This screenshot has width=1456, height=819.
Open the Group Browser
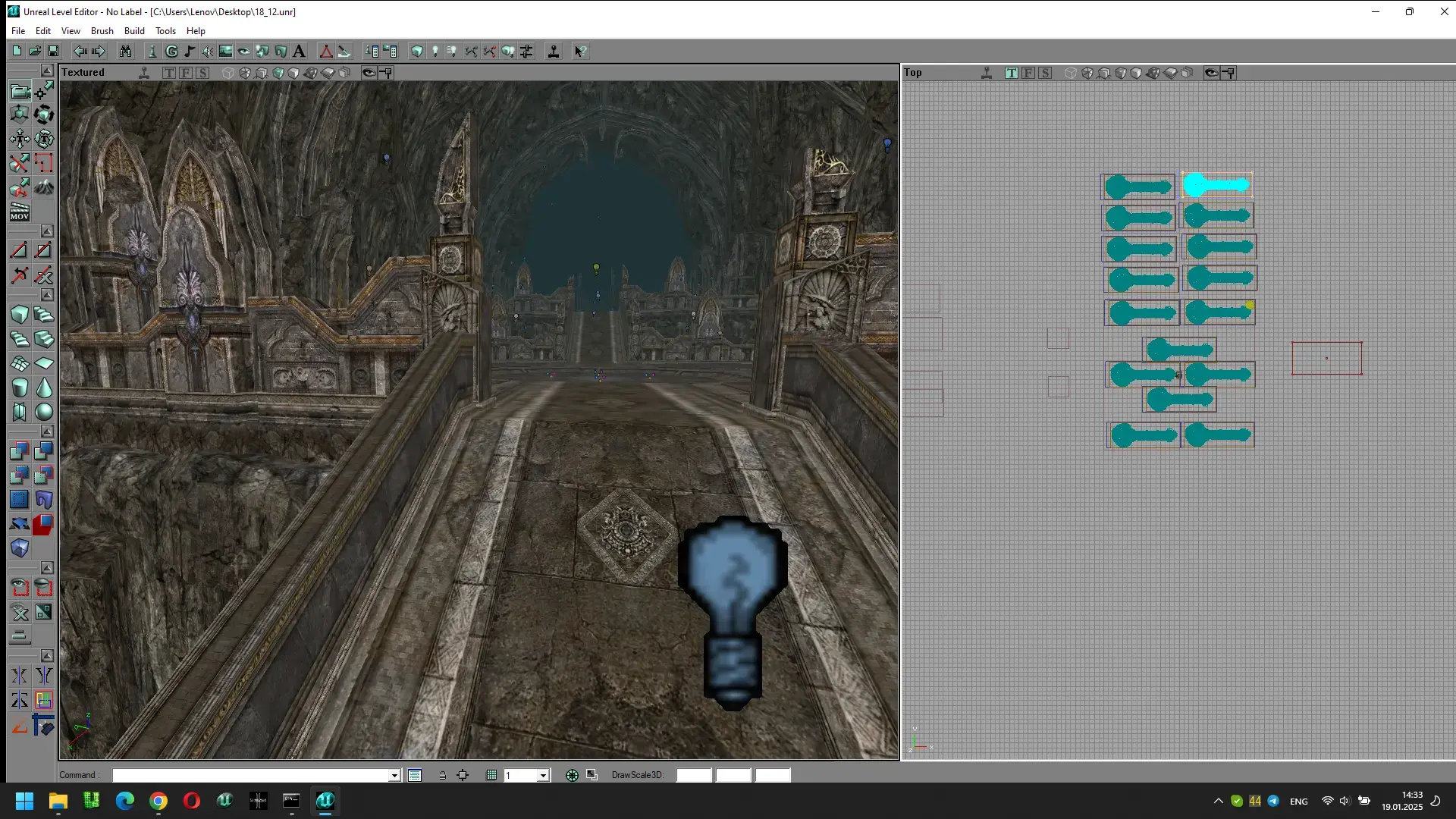171,51
